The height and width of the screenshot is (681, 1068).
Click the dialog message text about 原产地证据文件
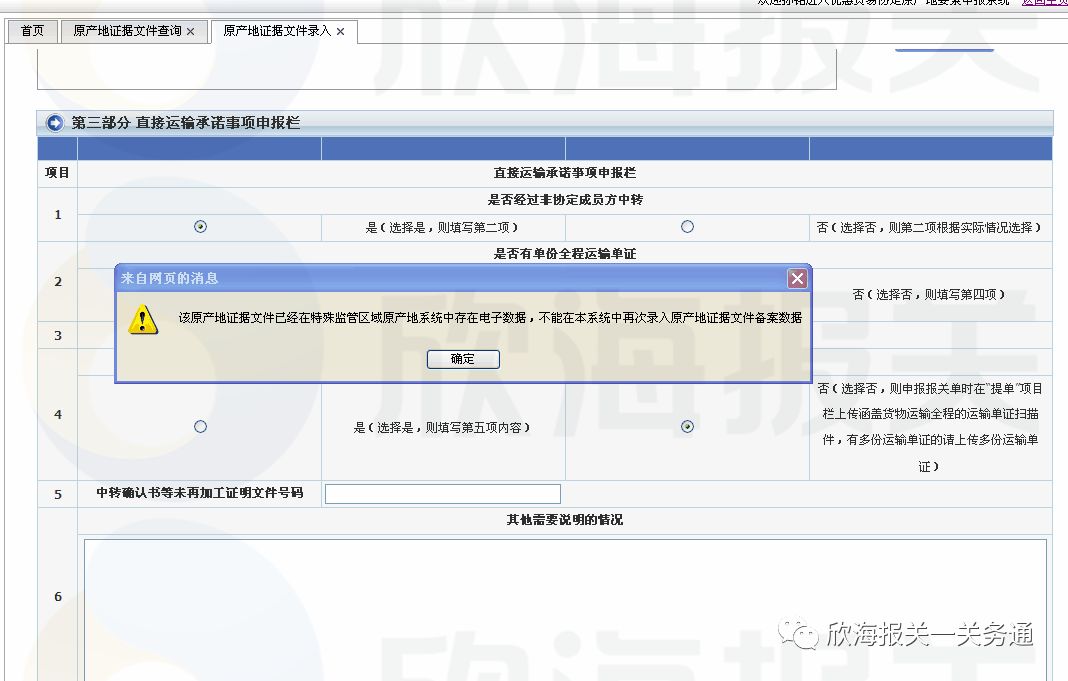tap(490, 318)
